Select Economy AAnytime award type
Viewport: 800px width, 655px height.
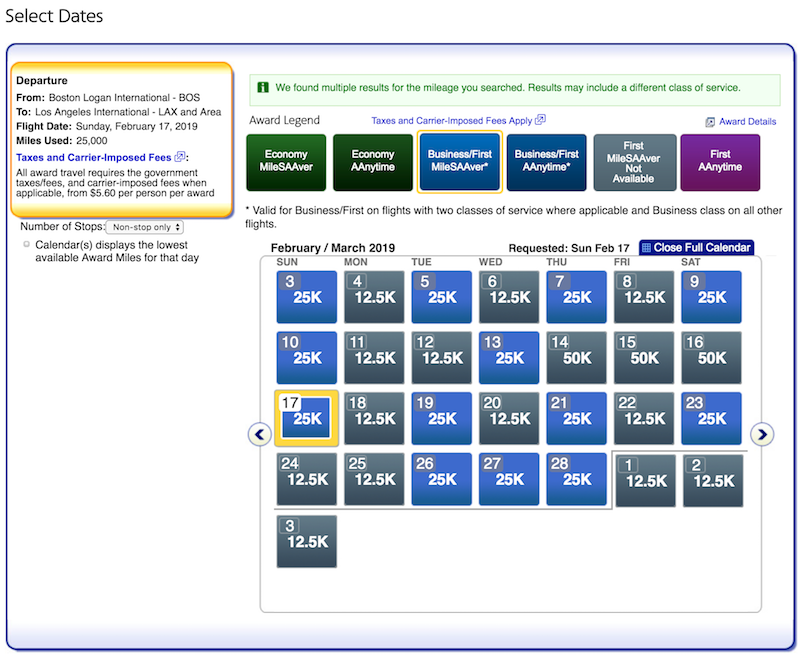click(x=373, y=162)
